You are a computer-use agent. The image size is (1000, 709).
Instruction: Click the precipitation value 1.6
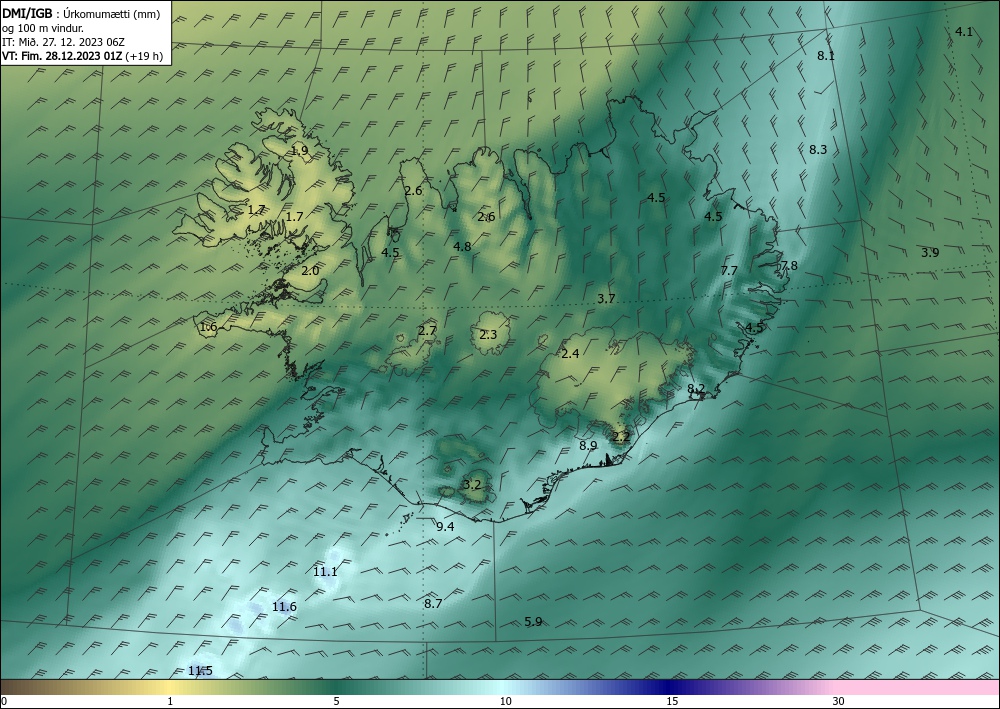click(x=208, y=327)
